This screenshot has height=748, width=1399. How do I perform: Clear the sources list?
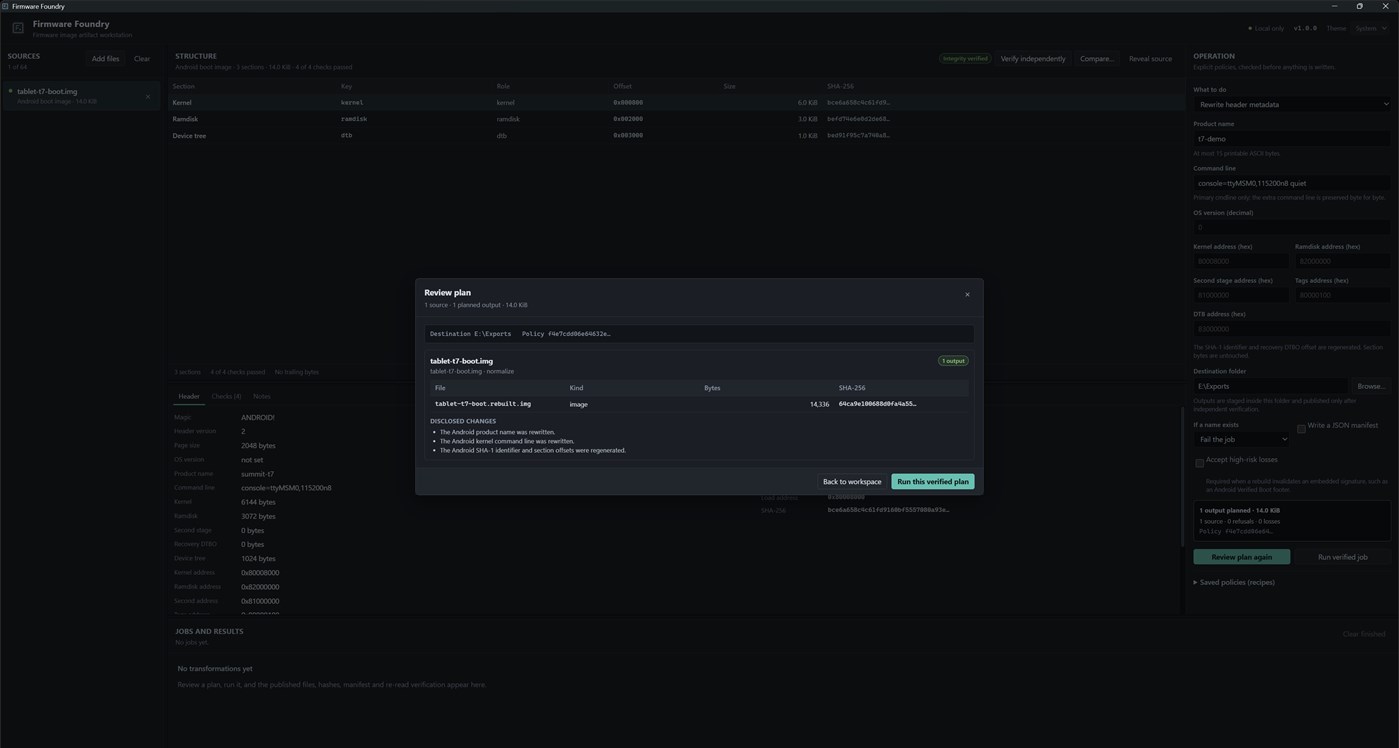point(142,59)
